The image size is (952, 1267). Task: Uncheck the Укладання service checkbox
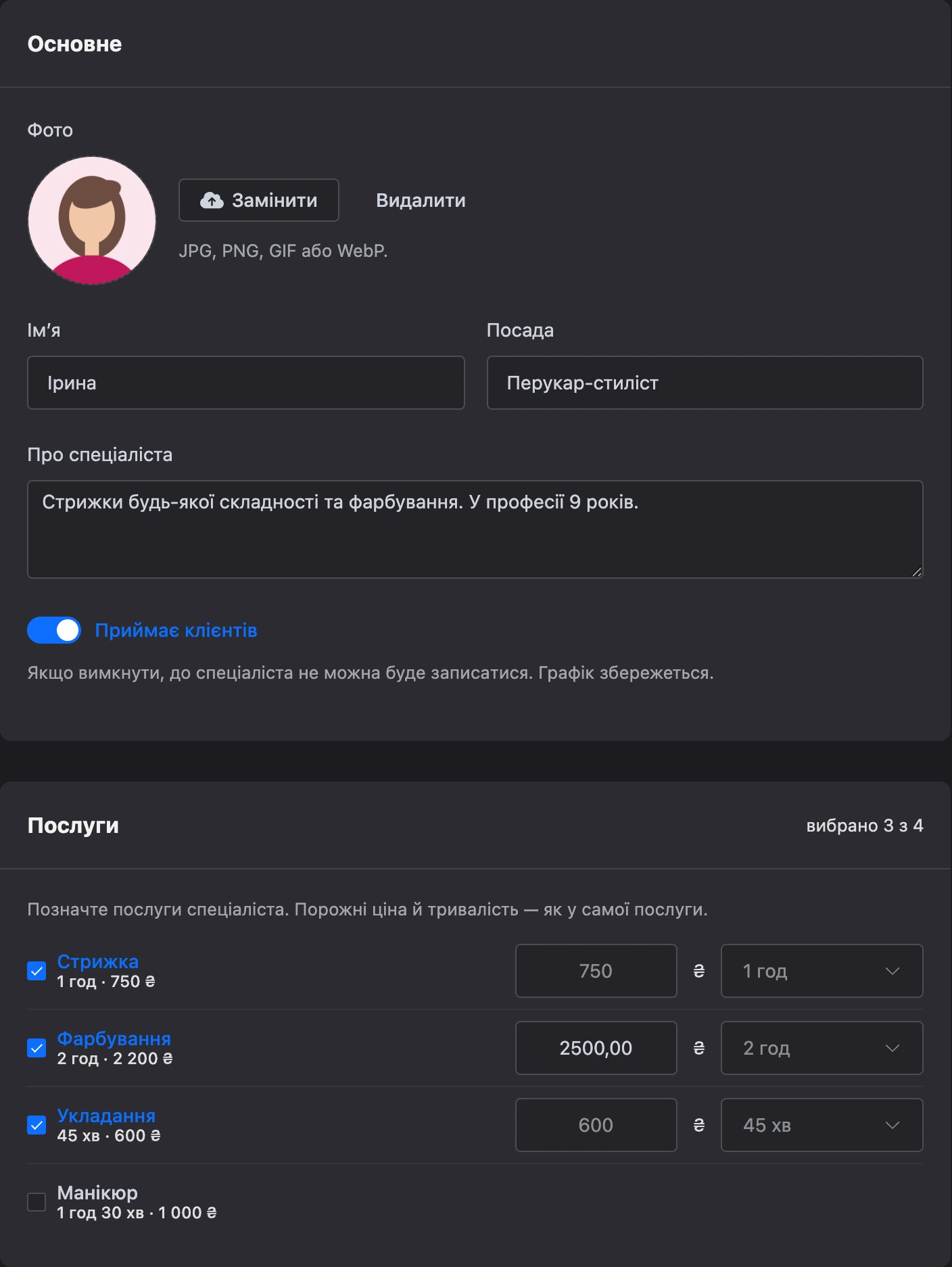(x=37, y=1125)
